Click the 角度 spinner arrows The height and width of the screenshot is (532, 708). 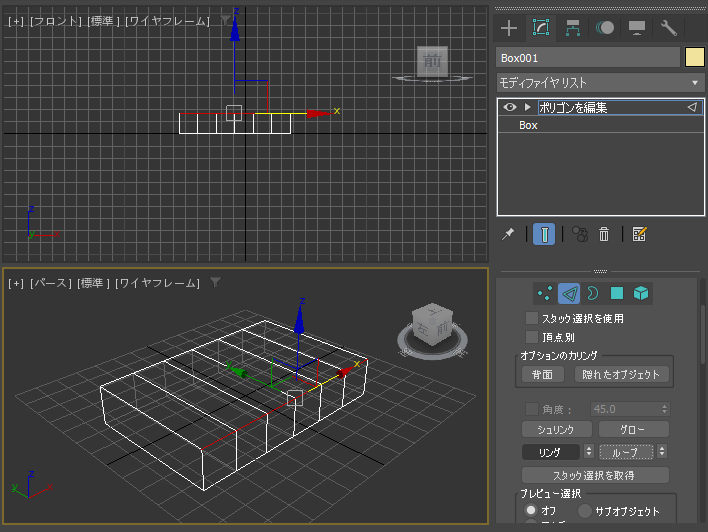pos(665,409)
